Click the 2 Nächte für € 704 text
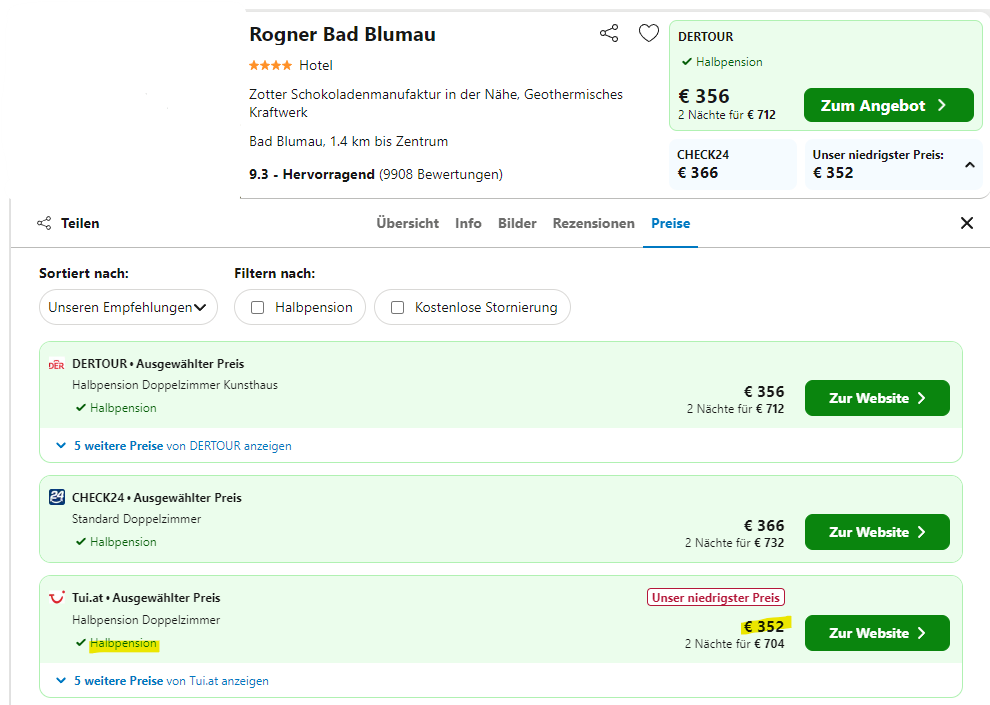Image resolution: width=990 pixels, height=705 pixels. point(734,644)
